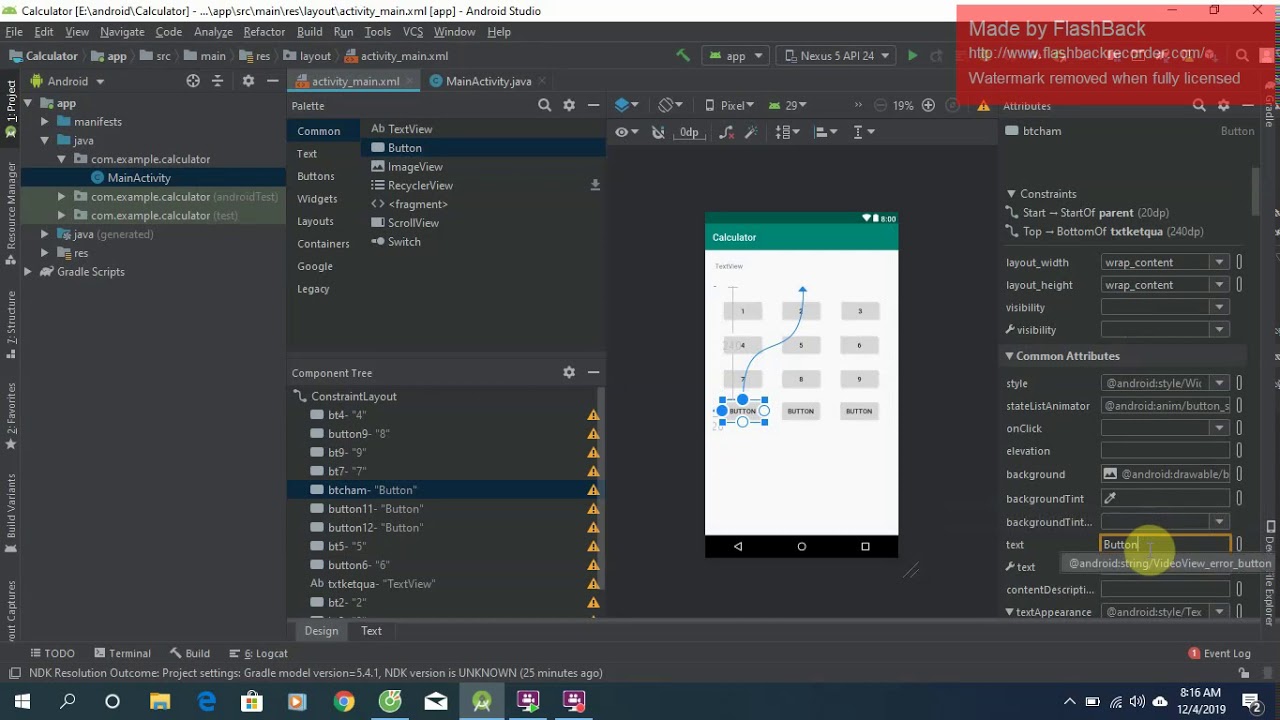Open the Attributes panel settings gear
The width and height of the screenshot is (1280, 720).
coord(1224,105)
